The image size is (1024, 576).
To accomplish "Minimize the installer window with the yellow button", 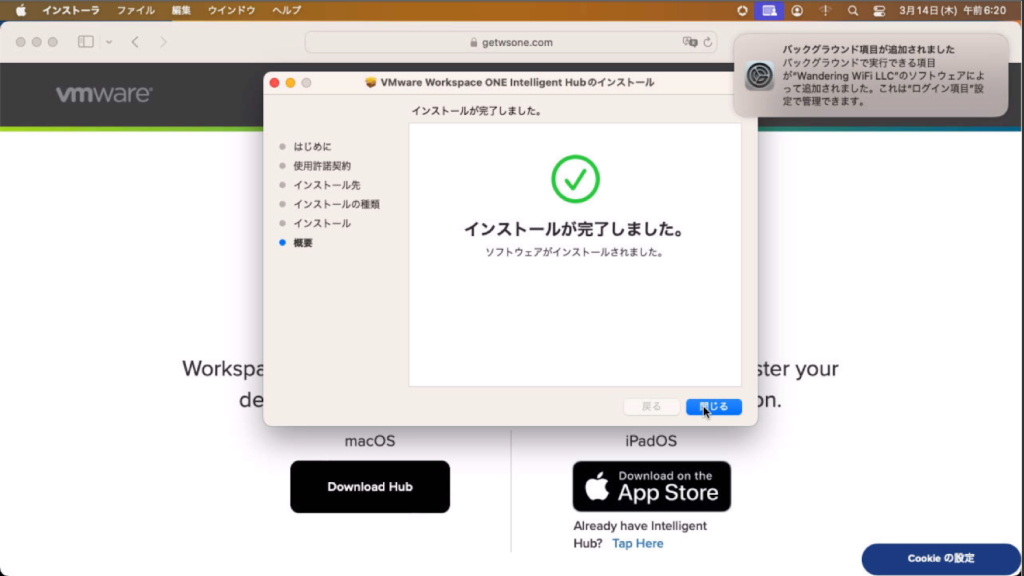I will (290, 83).
